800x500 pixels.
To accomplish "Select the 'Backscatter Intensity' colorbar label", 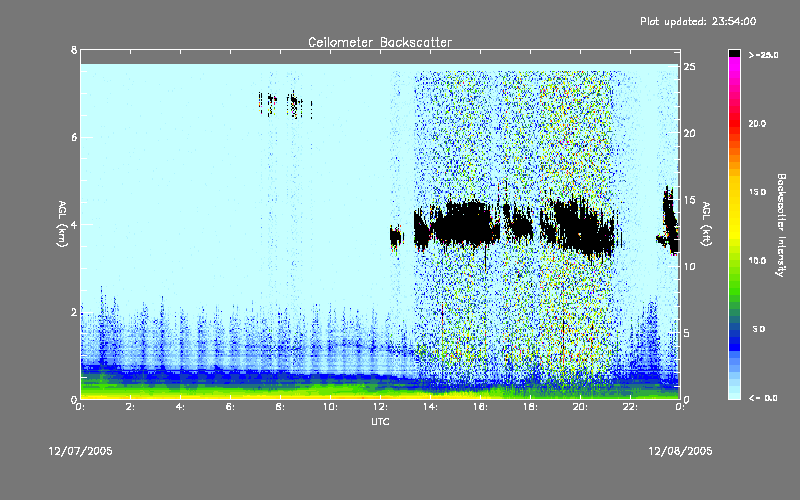I will click(781, 225).
